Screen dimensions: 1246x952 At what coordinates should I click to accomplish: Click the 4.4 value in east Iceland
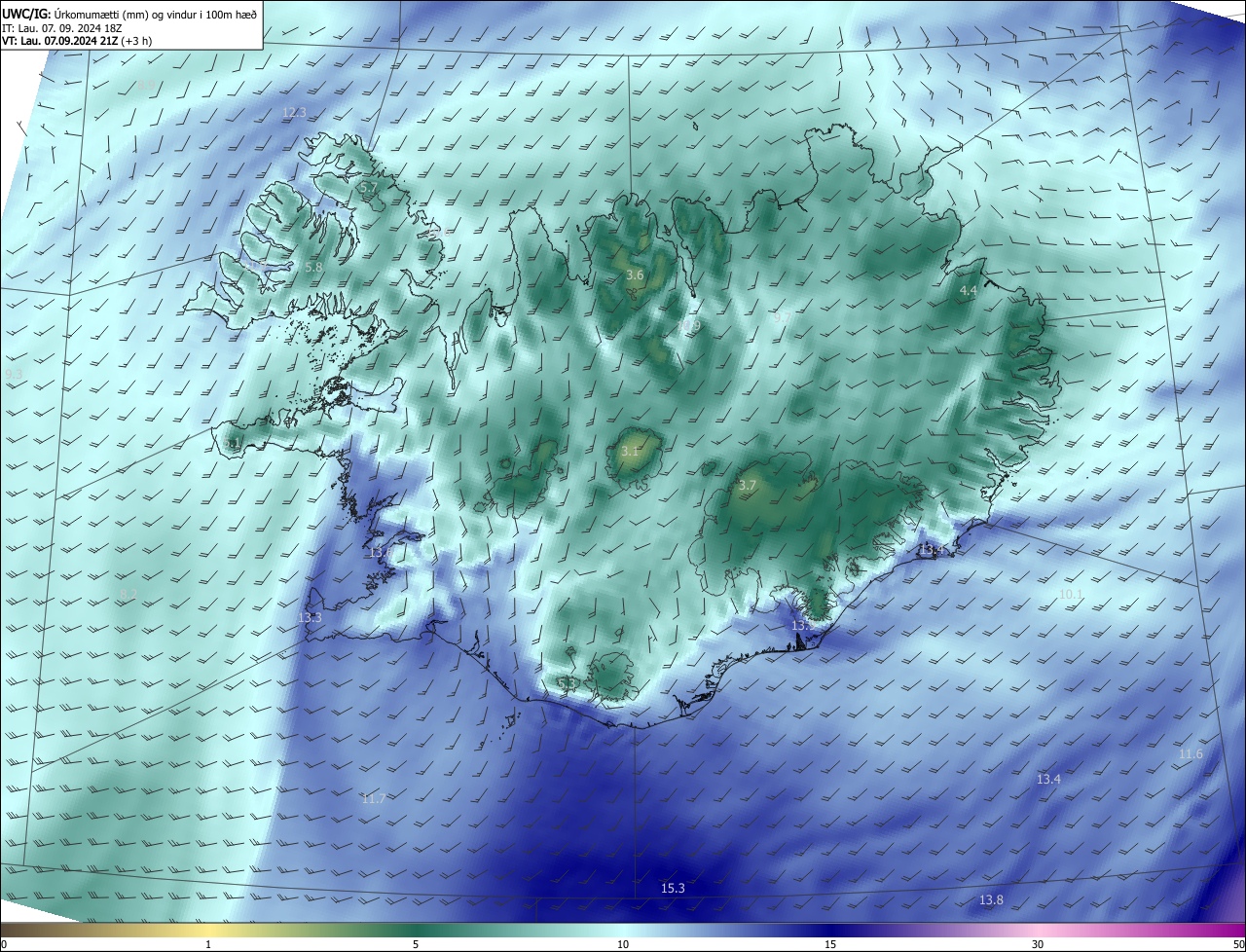tap(968, 291)
